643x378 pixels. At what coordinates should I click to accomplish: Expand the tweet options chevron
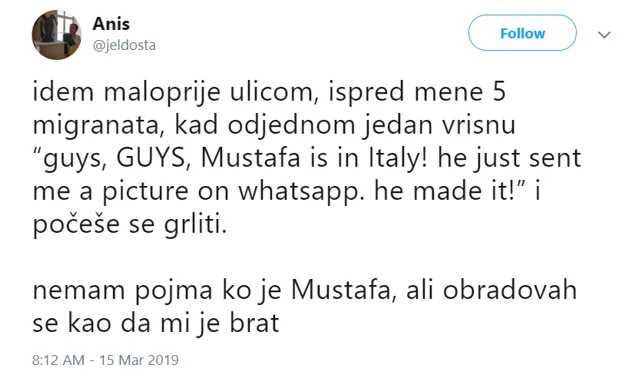click(x=604, y=35)
